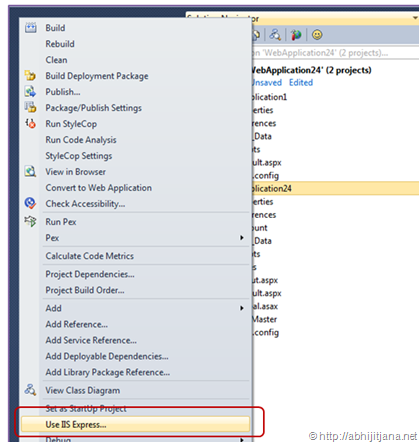The height and width of the screenshot is (442, 419).
Task: Click the colorful toolbar icon beside the smiley
Action: [296, 35]
